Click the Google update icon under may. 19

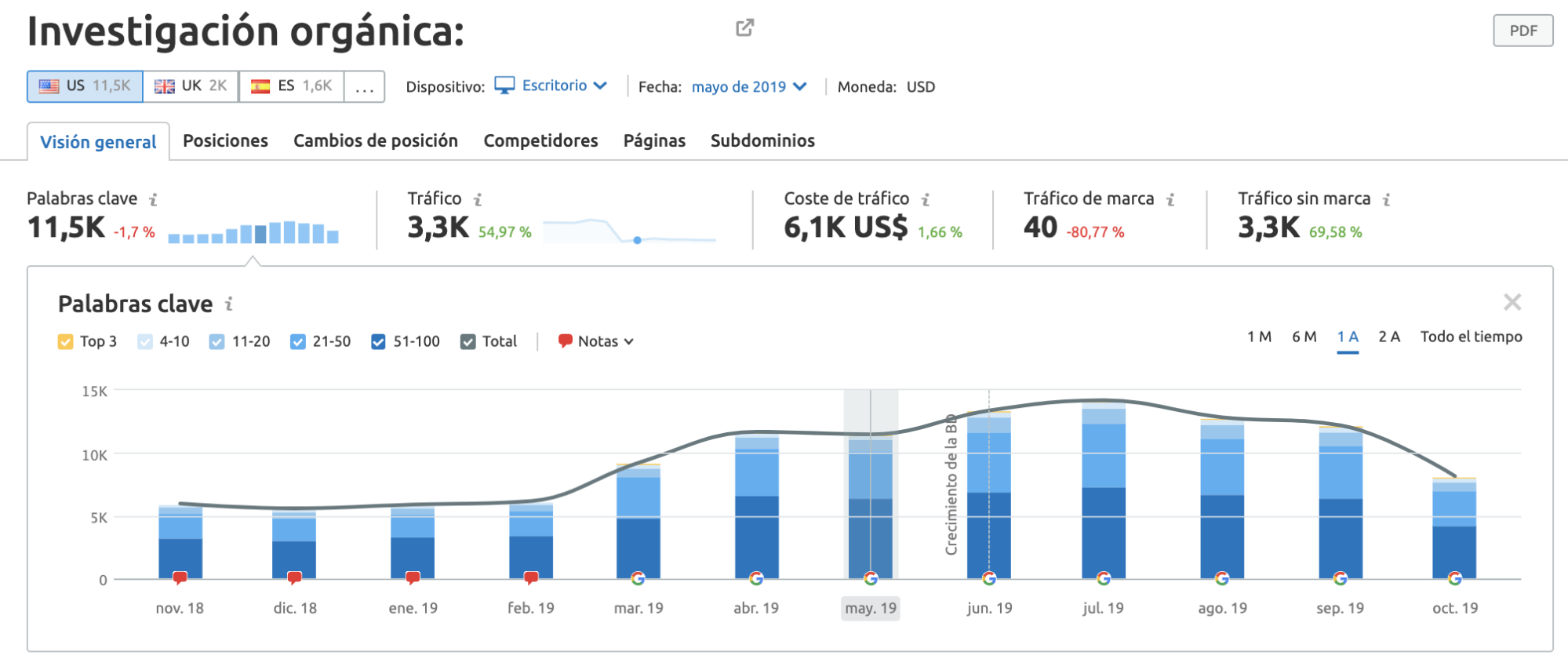(871, 578)
